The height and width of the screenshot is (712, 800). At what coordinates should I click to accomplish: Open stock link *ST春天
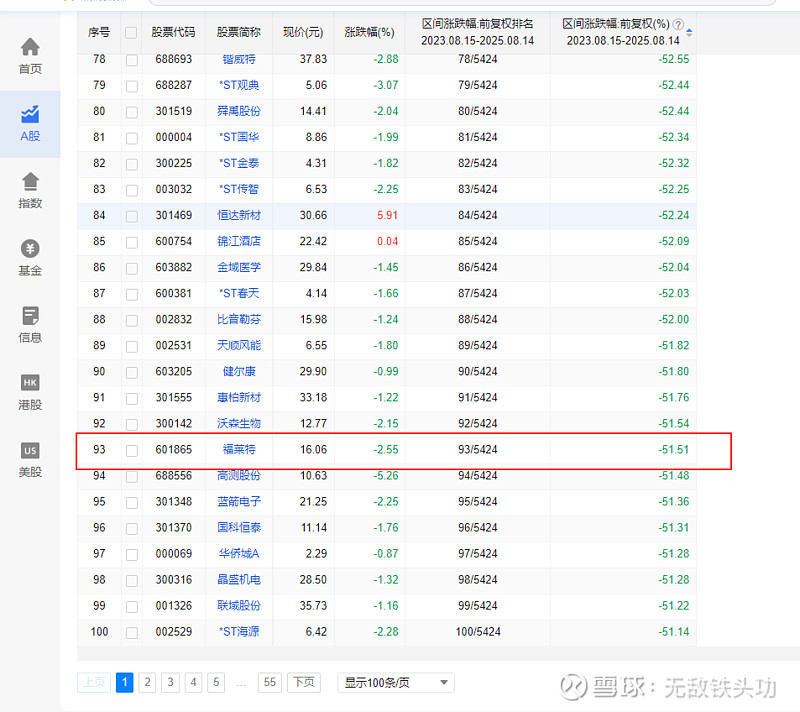click(239, 293)
